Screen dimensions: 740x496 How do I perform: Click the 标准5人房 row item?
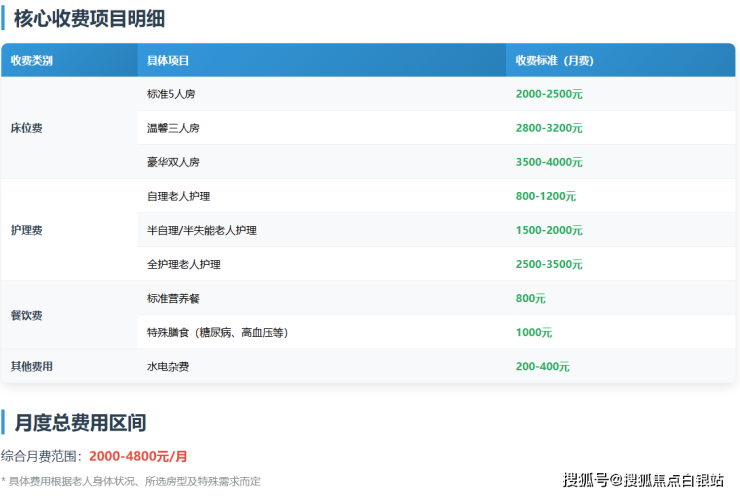coord(173,94)
